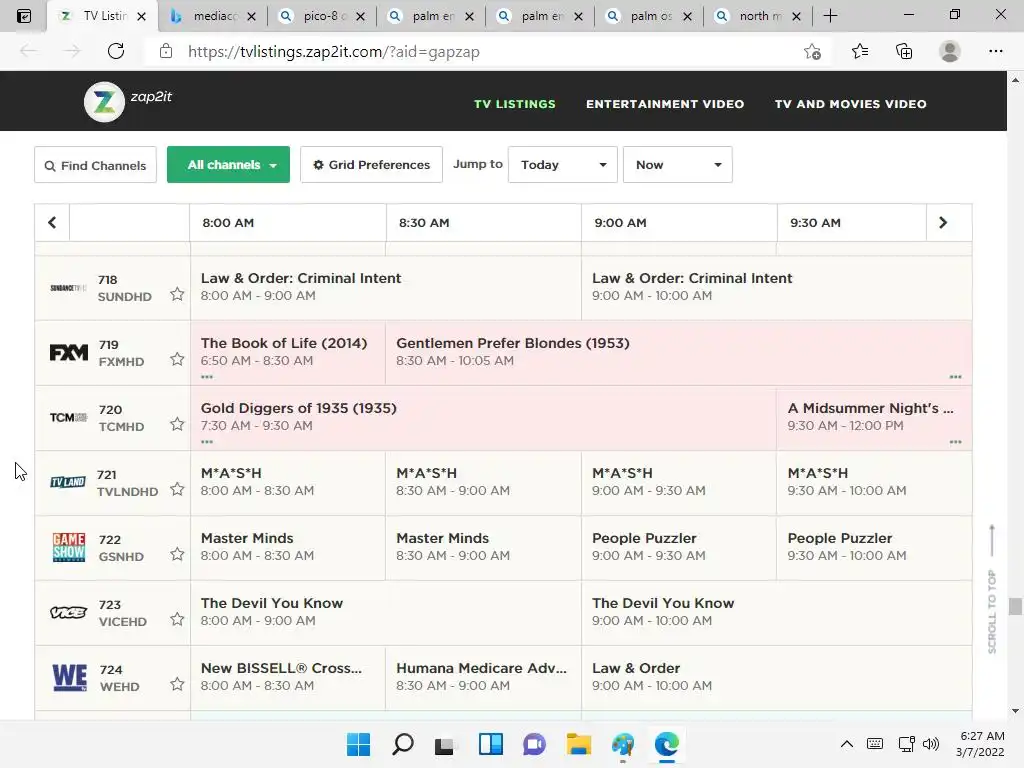Open Gentlemen Prefer Blondes (1953) listing
This screenshot has width=1024, height=768.
[x=513, y=344]
